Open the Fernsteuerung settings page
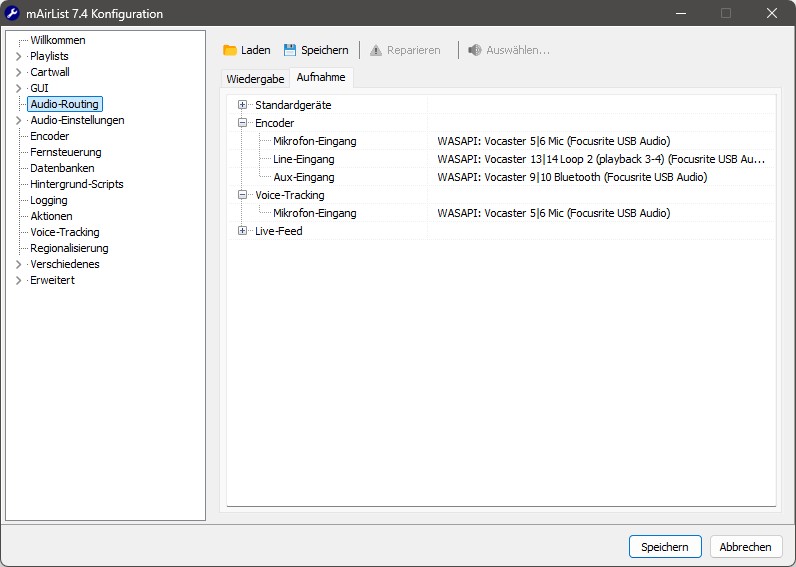 65,152
